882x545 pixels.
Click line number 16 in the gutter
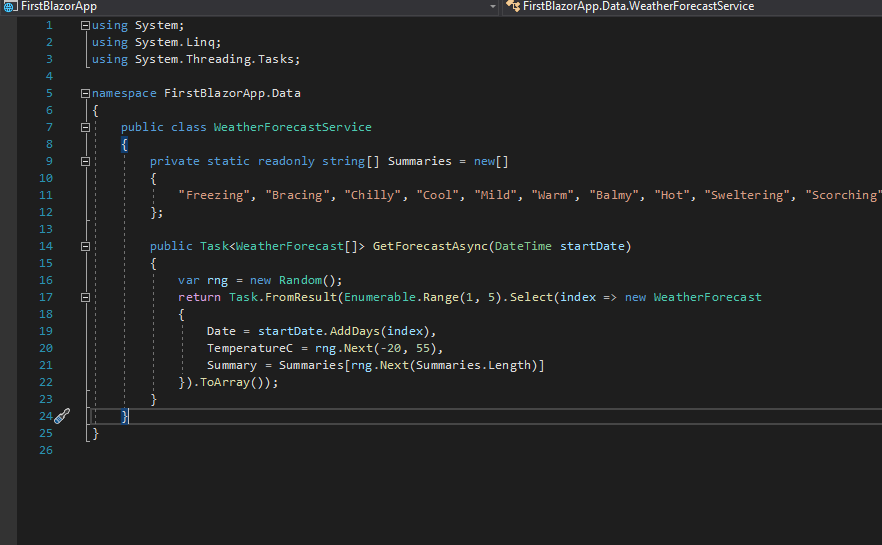(45, 280)
